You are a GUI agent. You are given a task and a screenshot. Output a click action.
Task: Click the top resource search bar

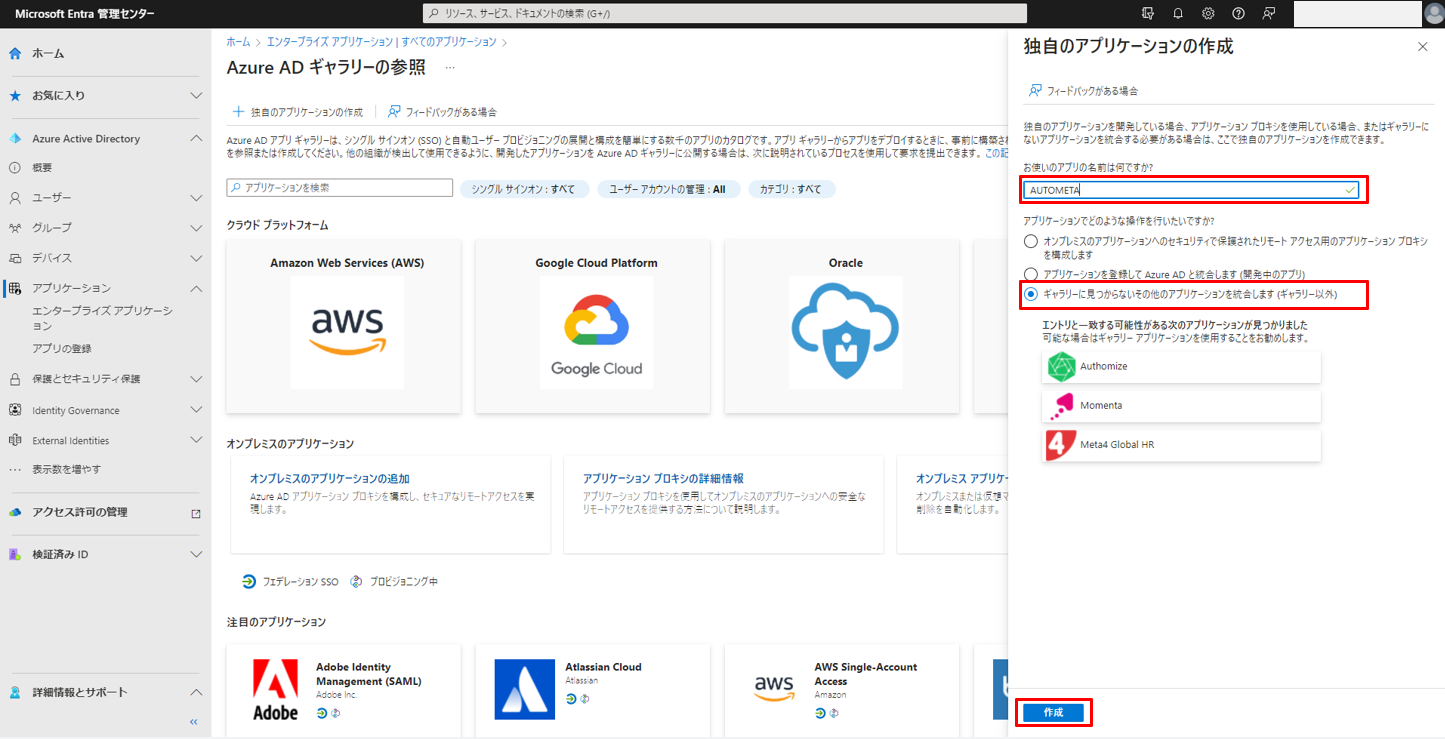click(725, 13)
